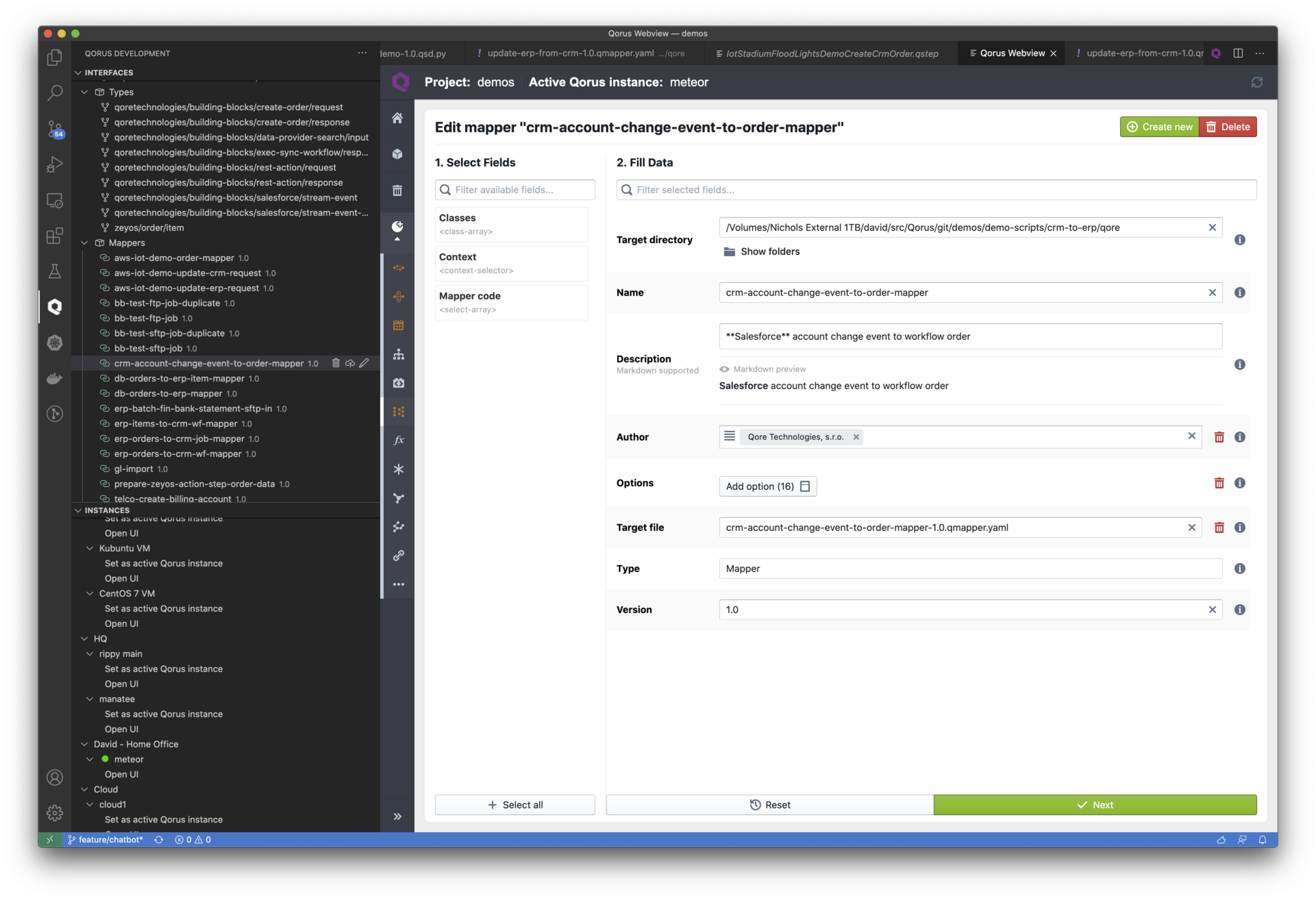Open the Run and Debug view
Image resolution: width=1316 pixels, height=898 pixels.
(55, 164)
